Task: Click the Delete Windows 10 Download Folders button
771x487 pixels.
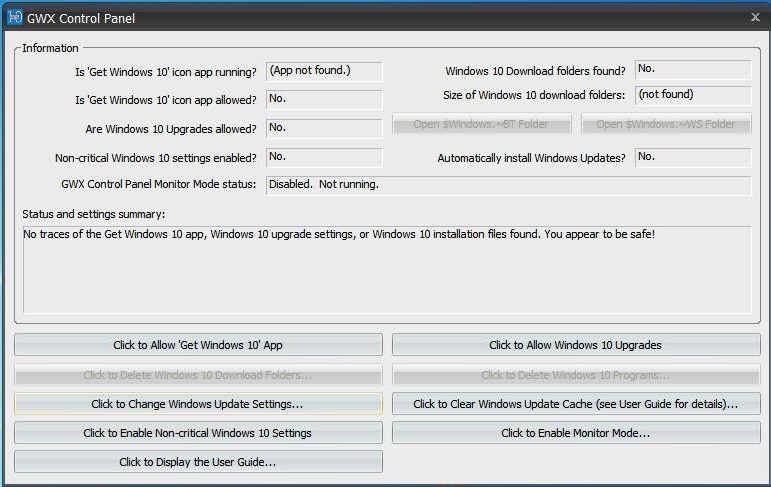Action: pyautogui.click(x=198, y=375)
